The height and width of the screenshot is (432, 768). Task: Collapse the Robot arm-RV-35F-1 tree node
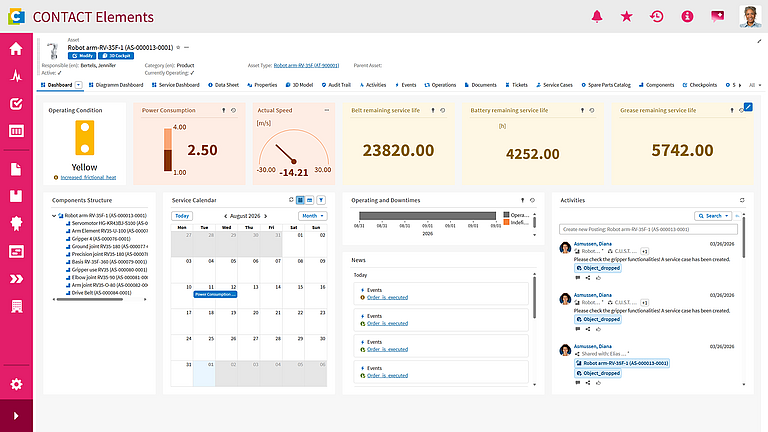pyautogui.click(x=54, y=216)
